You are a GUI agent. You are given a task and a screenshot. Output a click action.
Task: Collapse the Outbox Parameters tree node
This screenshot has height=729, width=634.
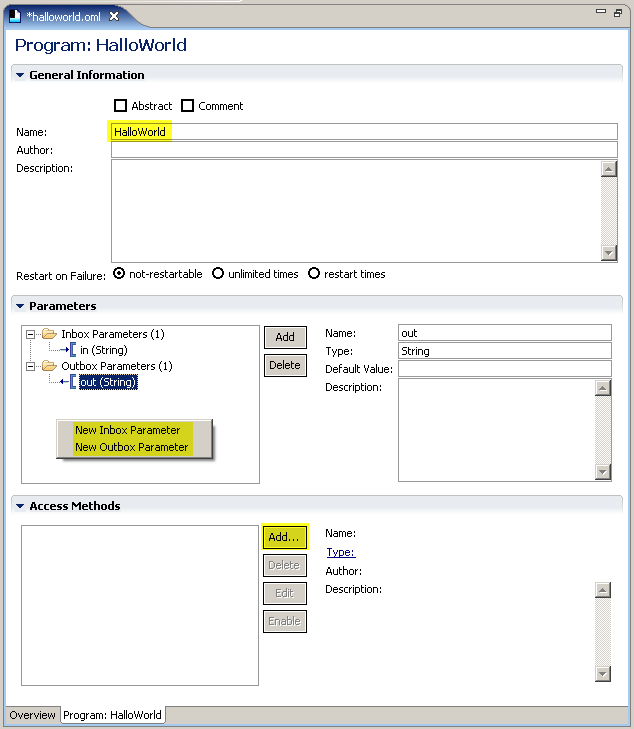pos(30,366)
